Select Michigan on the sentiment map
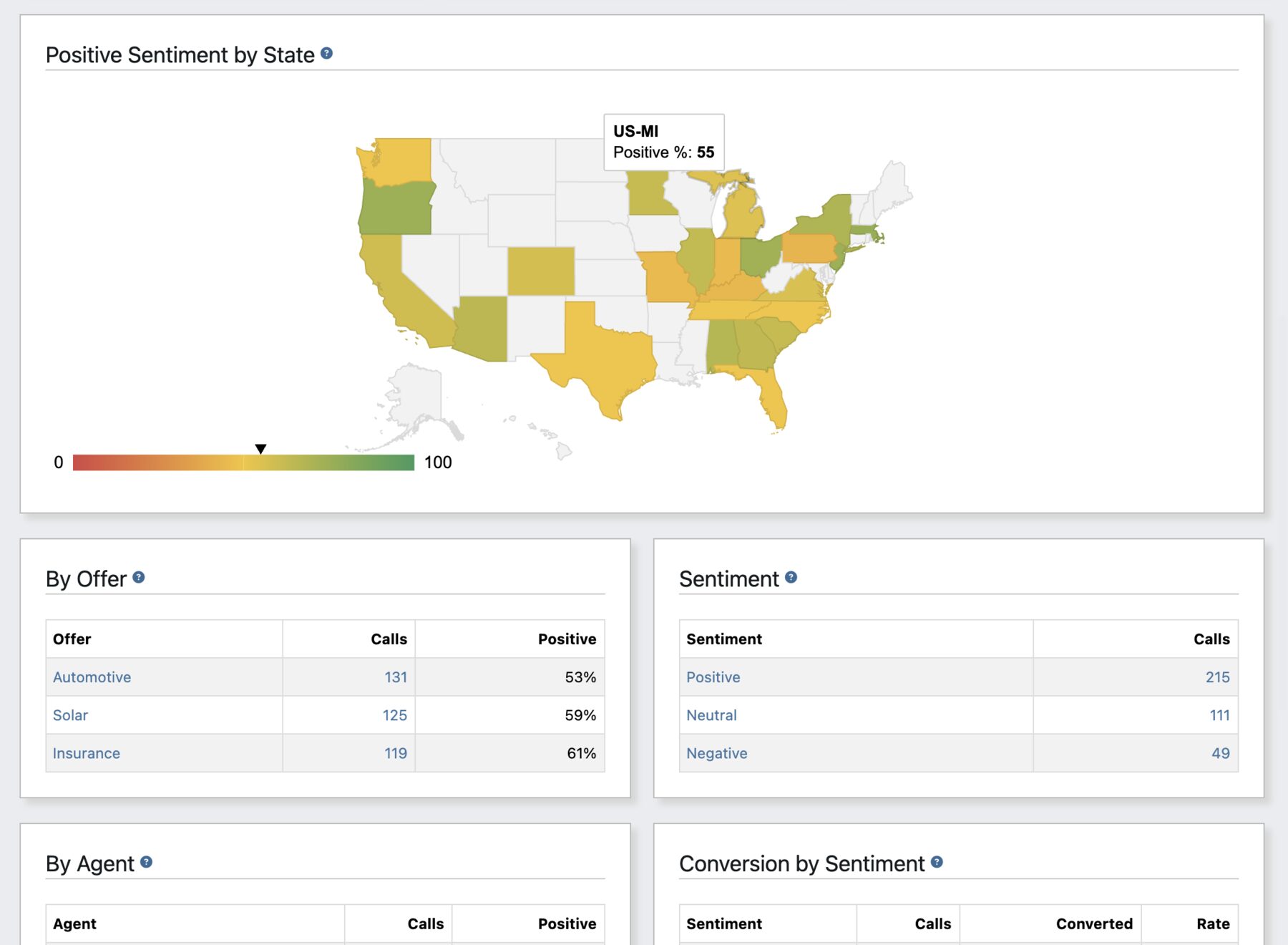This screenshot has height=945, width=1288. point(743,215)
